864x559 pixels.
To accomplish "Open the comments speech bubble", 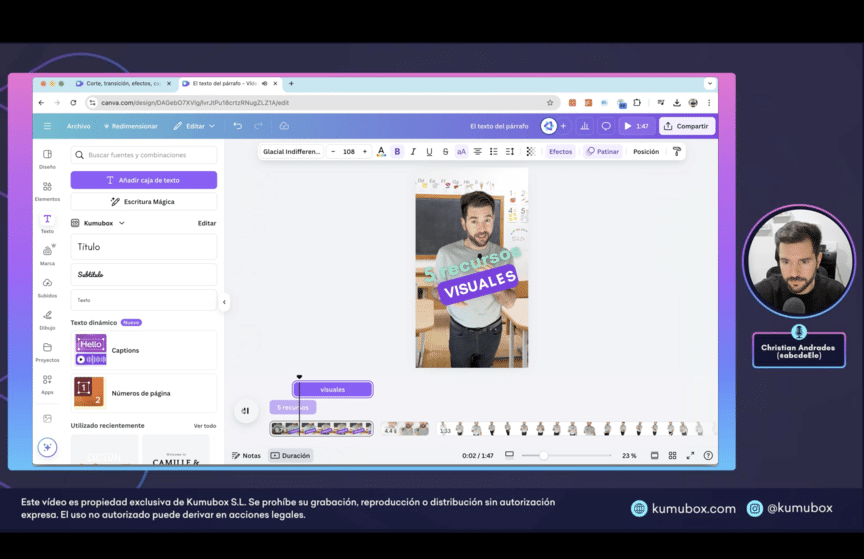I will pyautogui.click(x=606, y=126).
